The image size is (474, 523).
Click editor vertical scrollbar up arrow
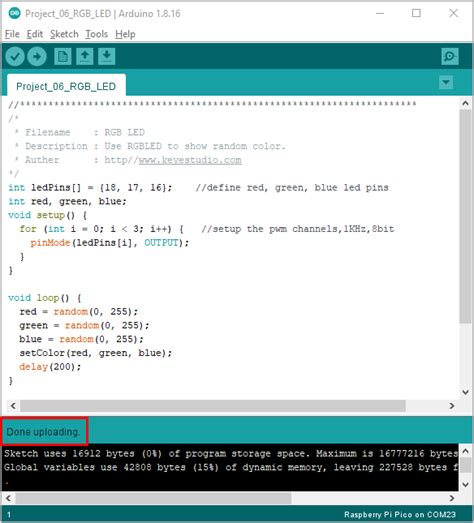point(465,103)
